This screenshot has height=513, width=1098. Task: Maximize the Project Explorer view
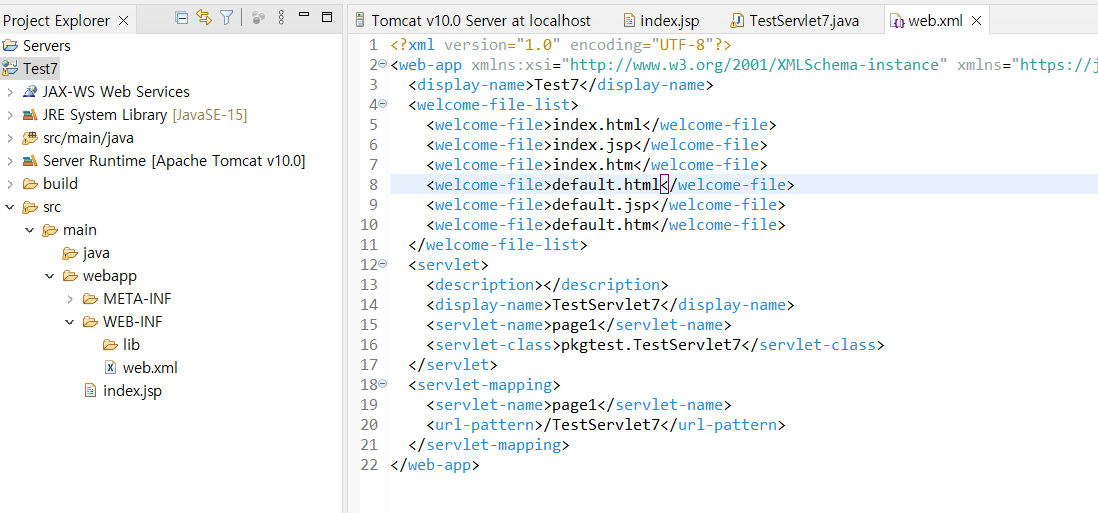click(327, 17)
